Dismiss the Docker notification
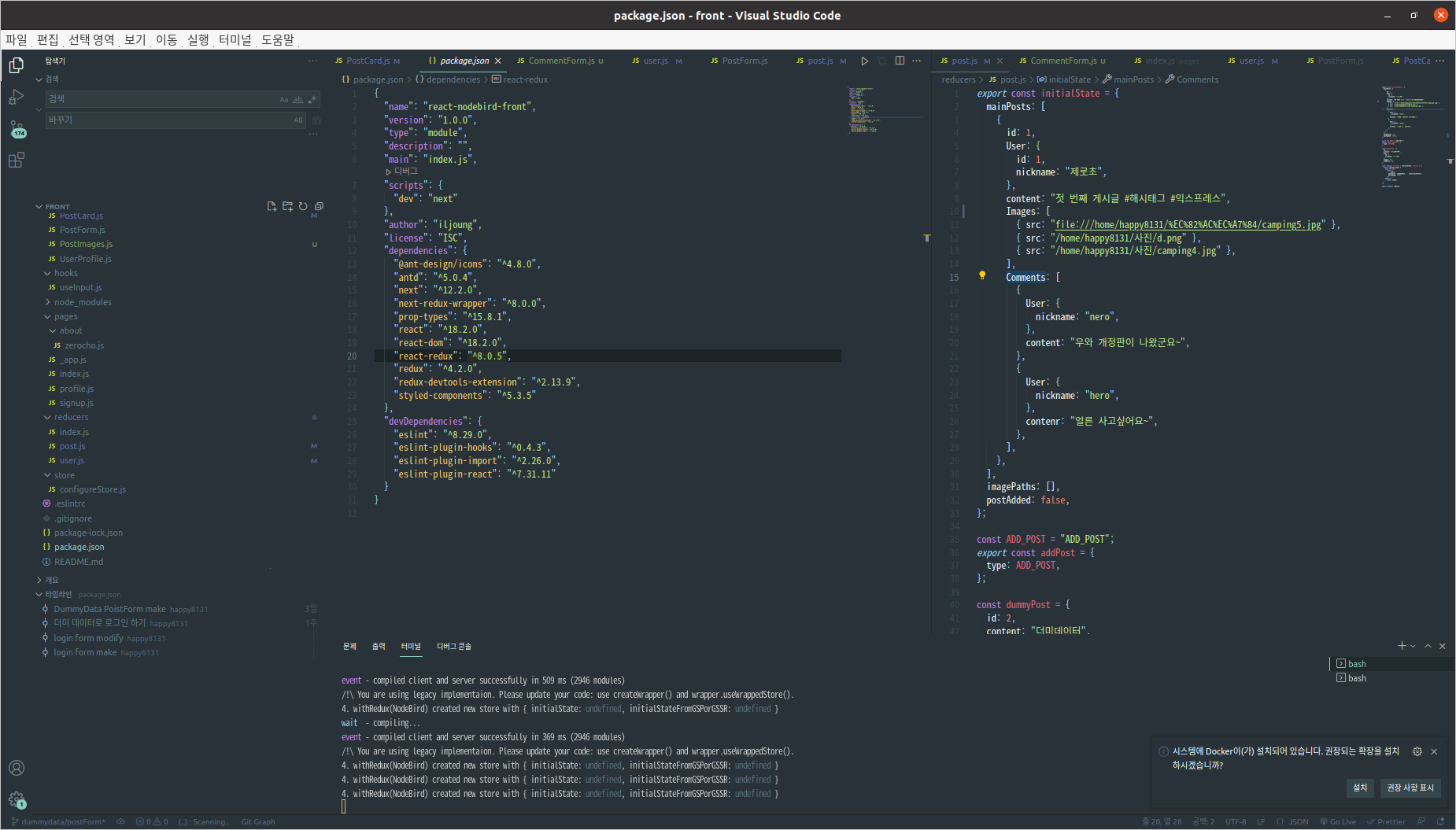1456x830 pixels. [1434, 751]
